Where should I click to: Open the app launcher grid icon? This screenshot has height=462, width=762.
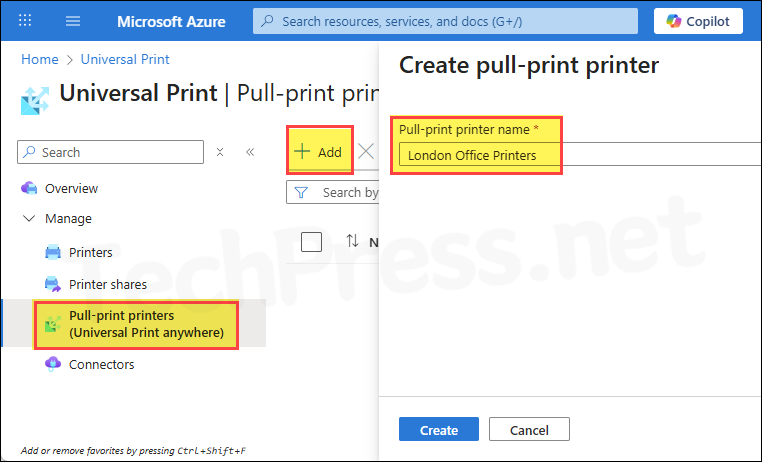pos(25,20)
